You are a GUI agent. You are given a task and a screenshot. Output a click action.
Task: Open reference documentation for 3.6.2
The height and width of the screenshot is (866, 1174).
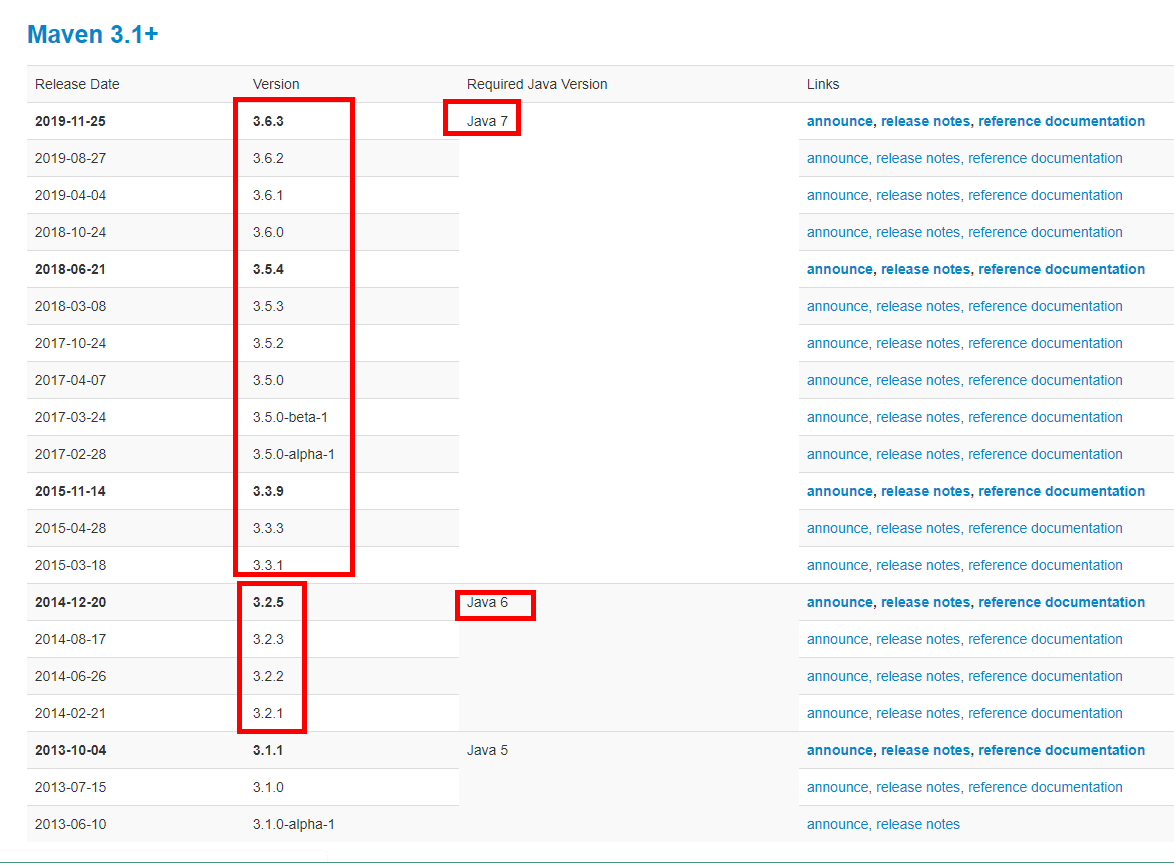[1045, 158]
